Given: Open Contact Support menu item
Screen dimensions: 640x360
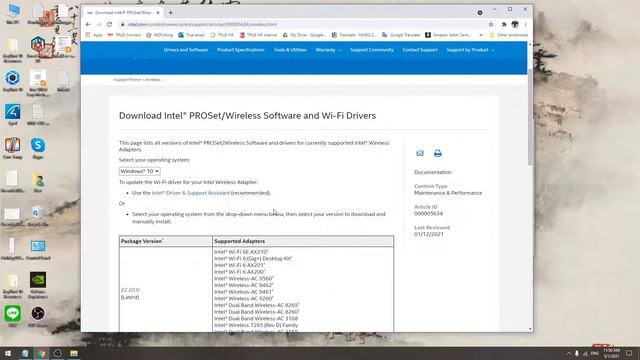Looking at the screenshot, I should [420, 50].
